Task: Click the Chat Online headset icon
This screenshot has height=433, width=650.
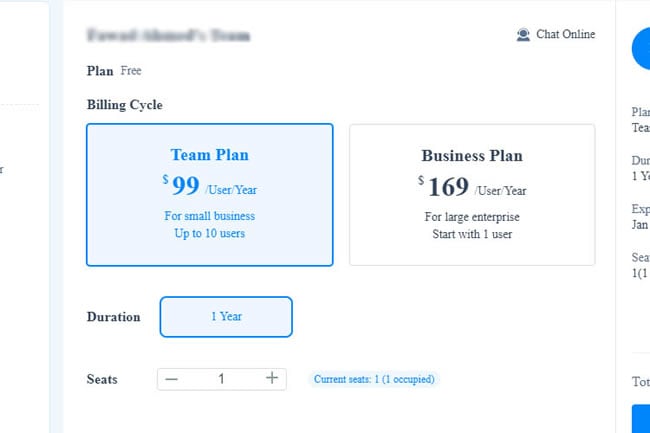Action: pos(523,35)
